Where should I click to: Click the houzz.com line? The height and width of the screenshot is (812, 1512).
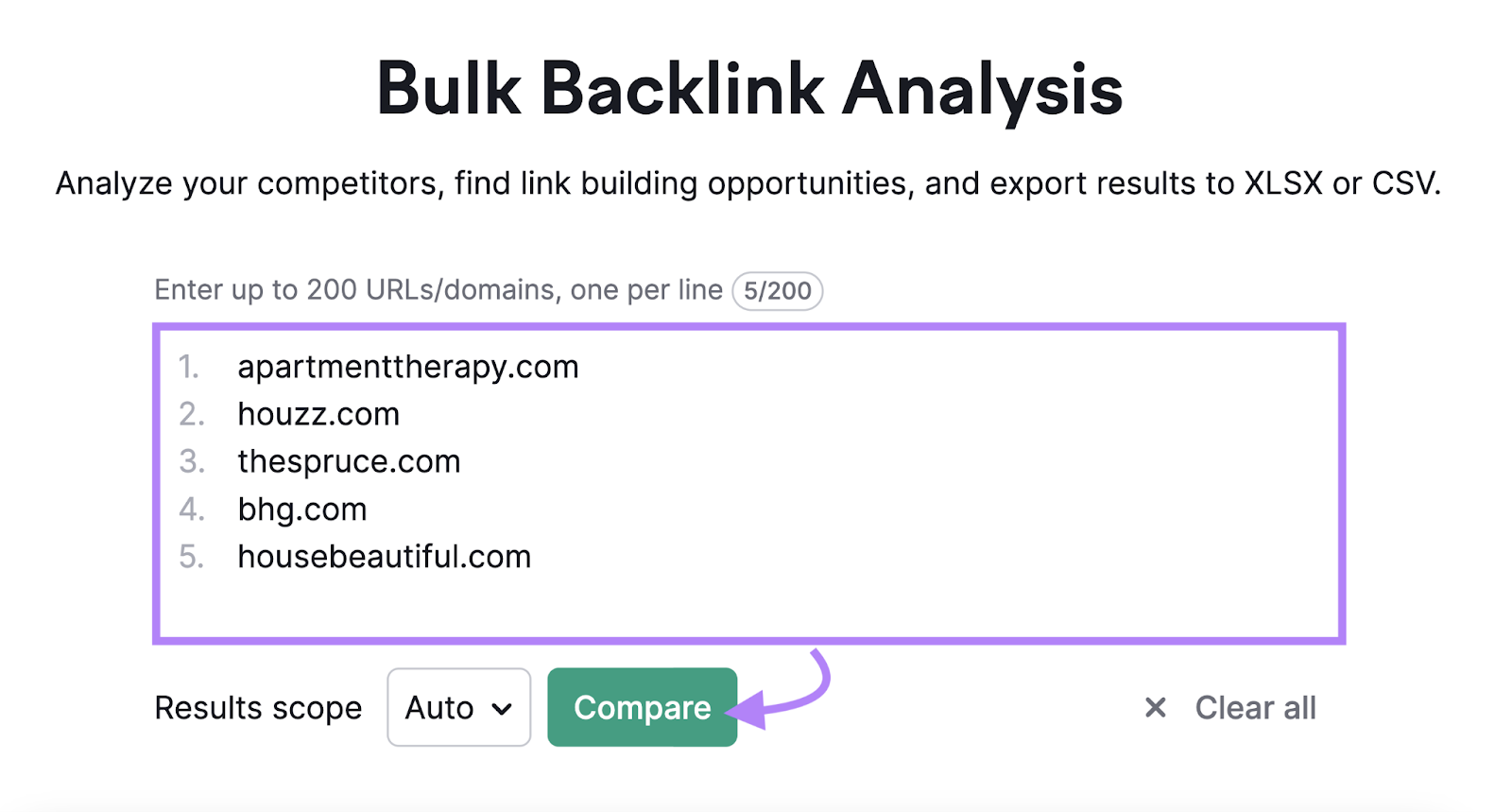[318, 414]
